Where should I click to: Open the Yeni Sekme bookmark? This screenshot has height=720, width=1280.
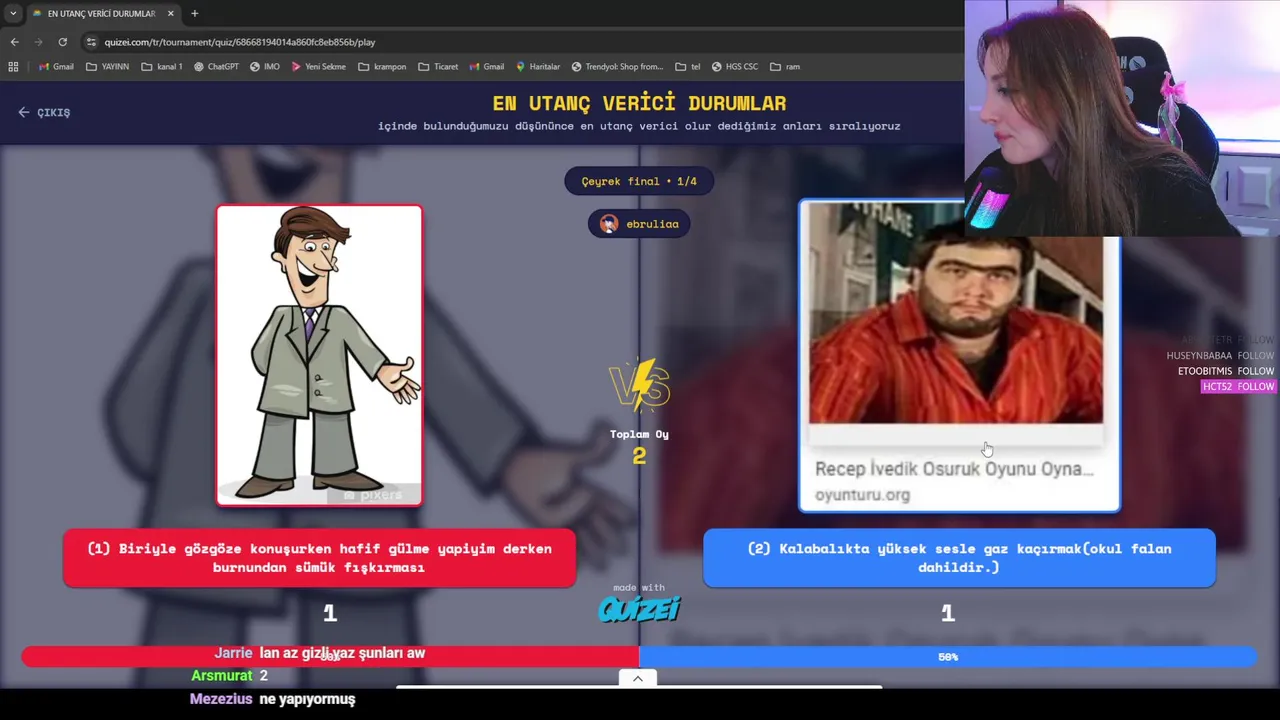(x=318, y=67)
